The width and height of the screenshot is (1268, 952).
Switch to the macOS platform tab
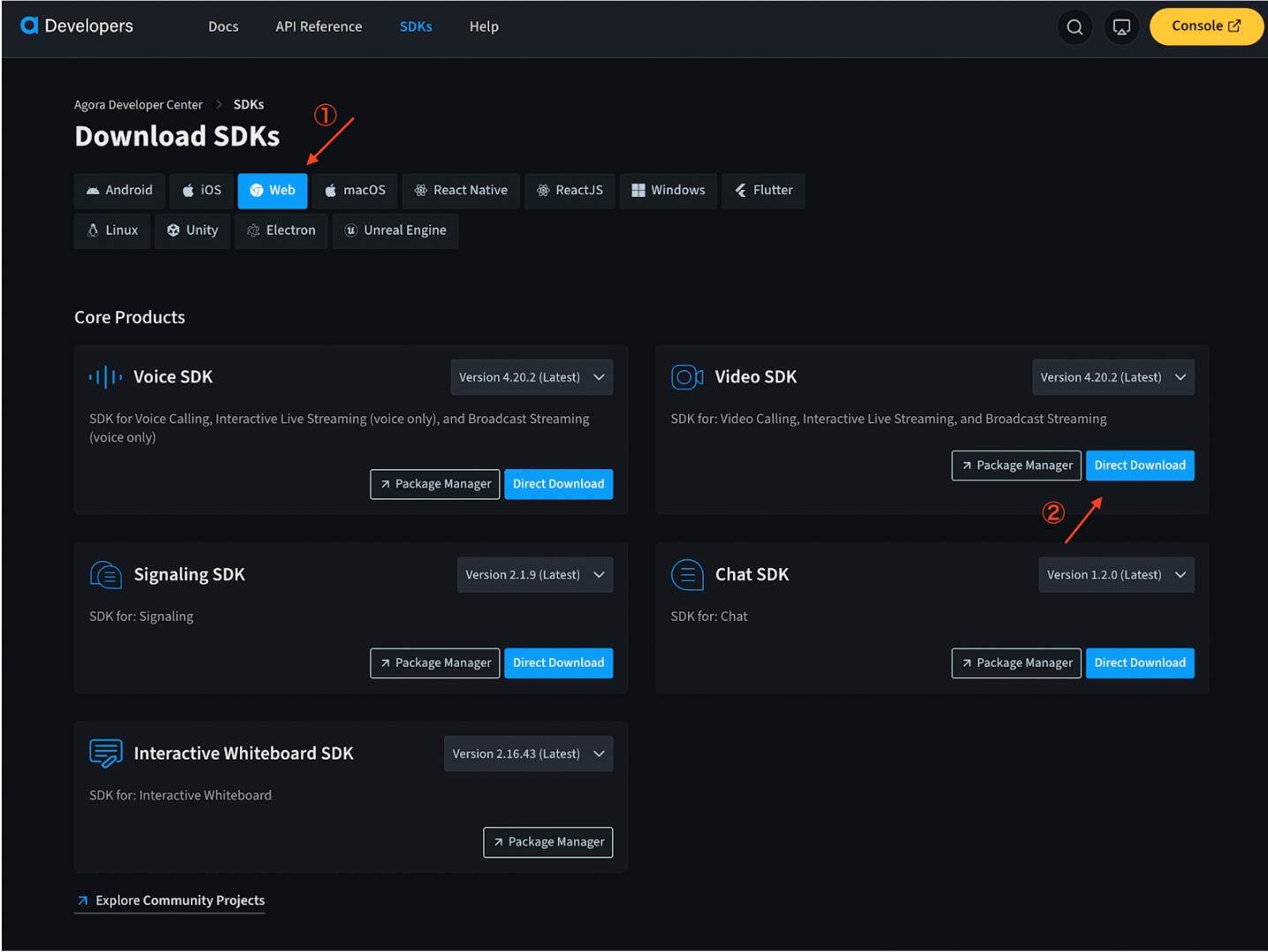[355, 190]
